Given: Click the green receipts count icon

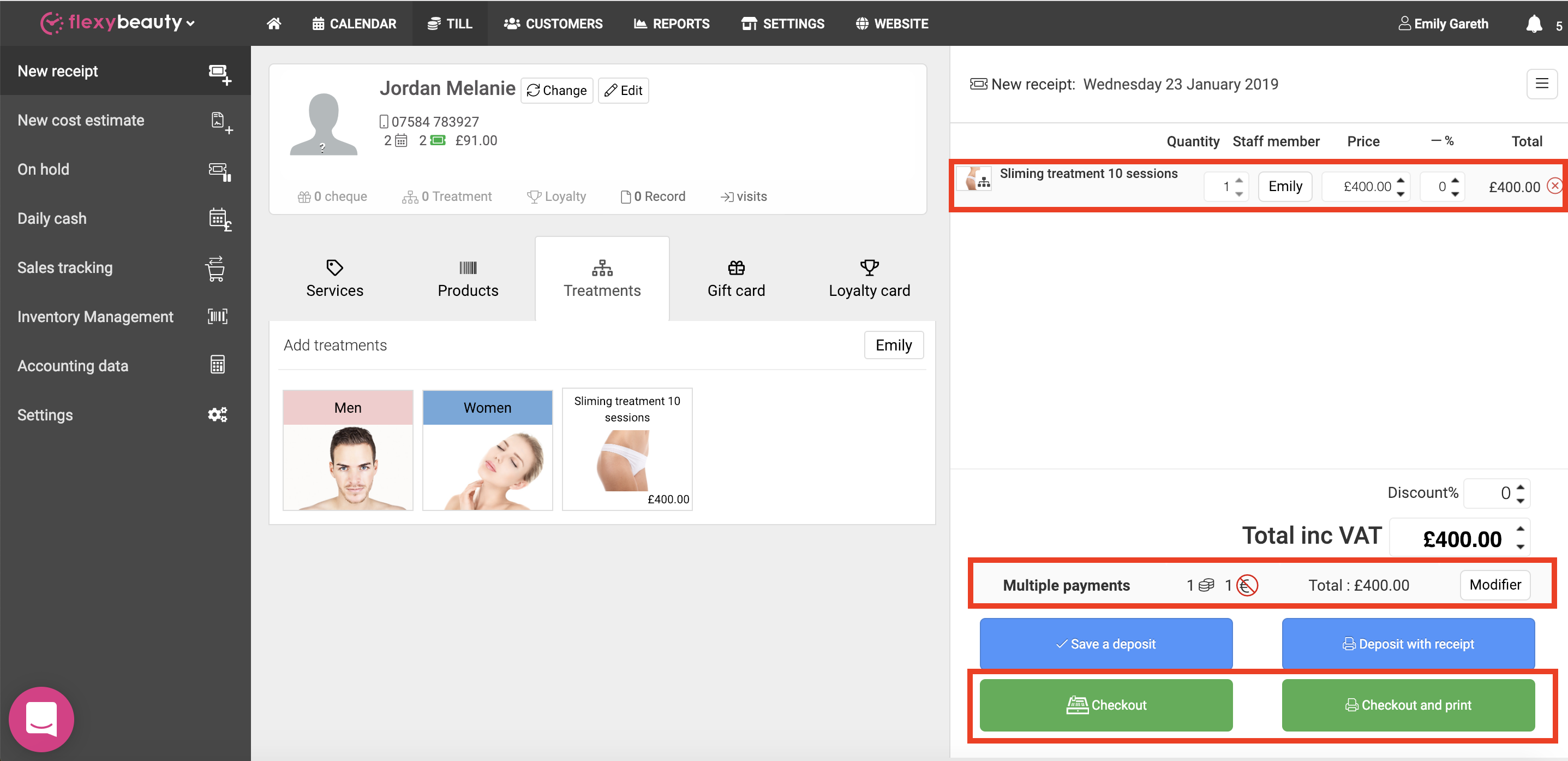Looking at the screenshot, I should tap(438, 140).
